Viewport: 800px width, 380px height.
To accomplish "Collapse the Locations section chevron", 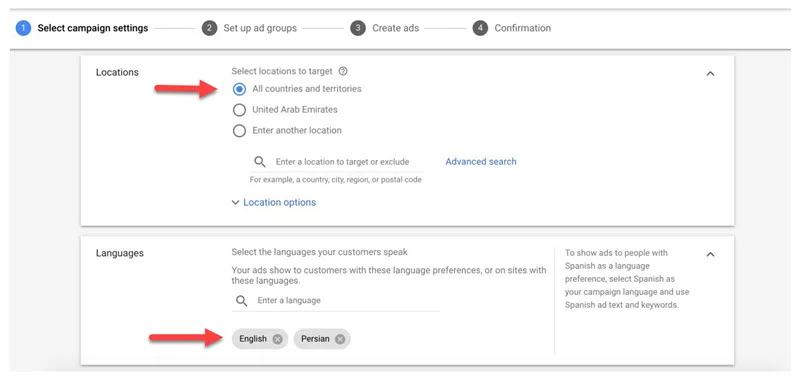I will [710, 73].
